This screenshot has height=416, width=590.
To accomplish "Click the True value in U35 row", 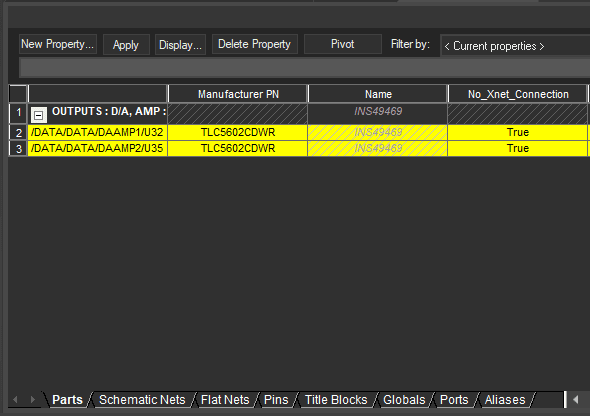I will click(518, 148).
